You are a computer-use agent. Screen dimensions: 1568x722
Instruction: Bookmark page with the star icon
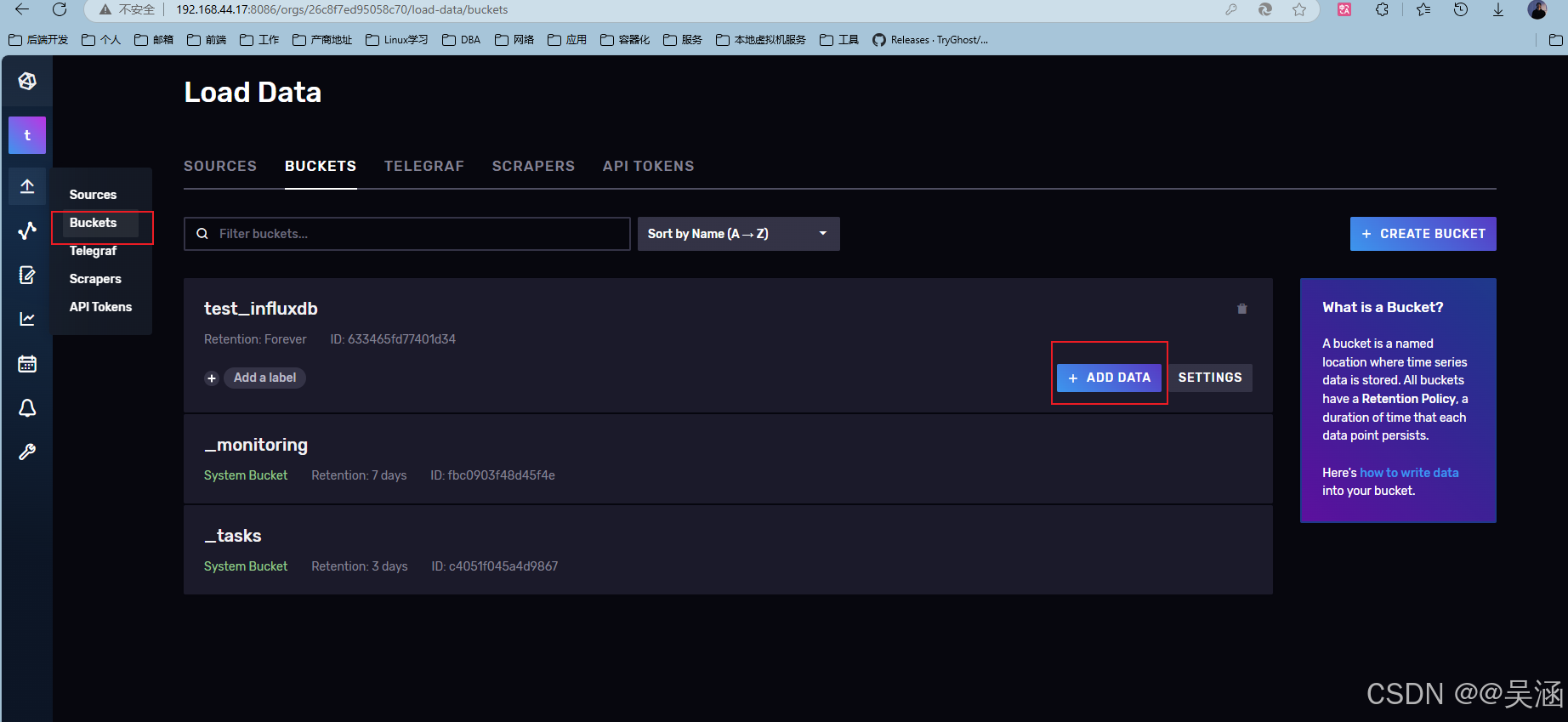1299,9
